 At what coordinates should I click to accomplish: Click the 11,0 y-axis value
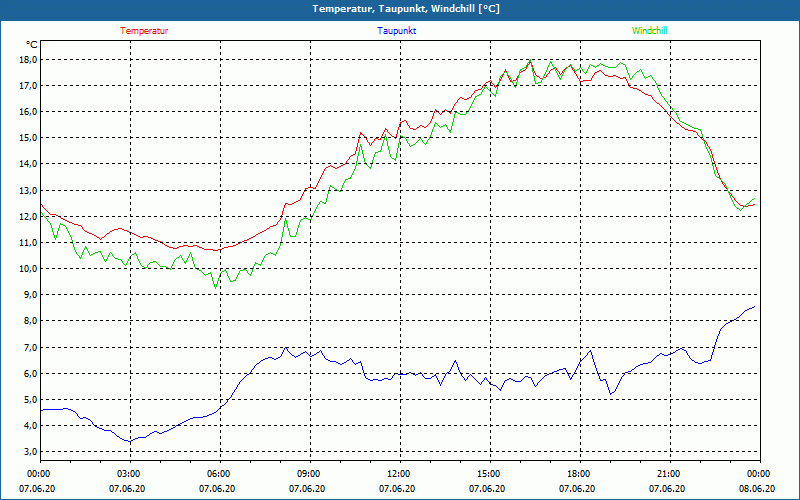pyautogui.click(x=29, y=243)
